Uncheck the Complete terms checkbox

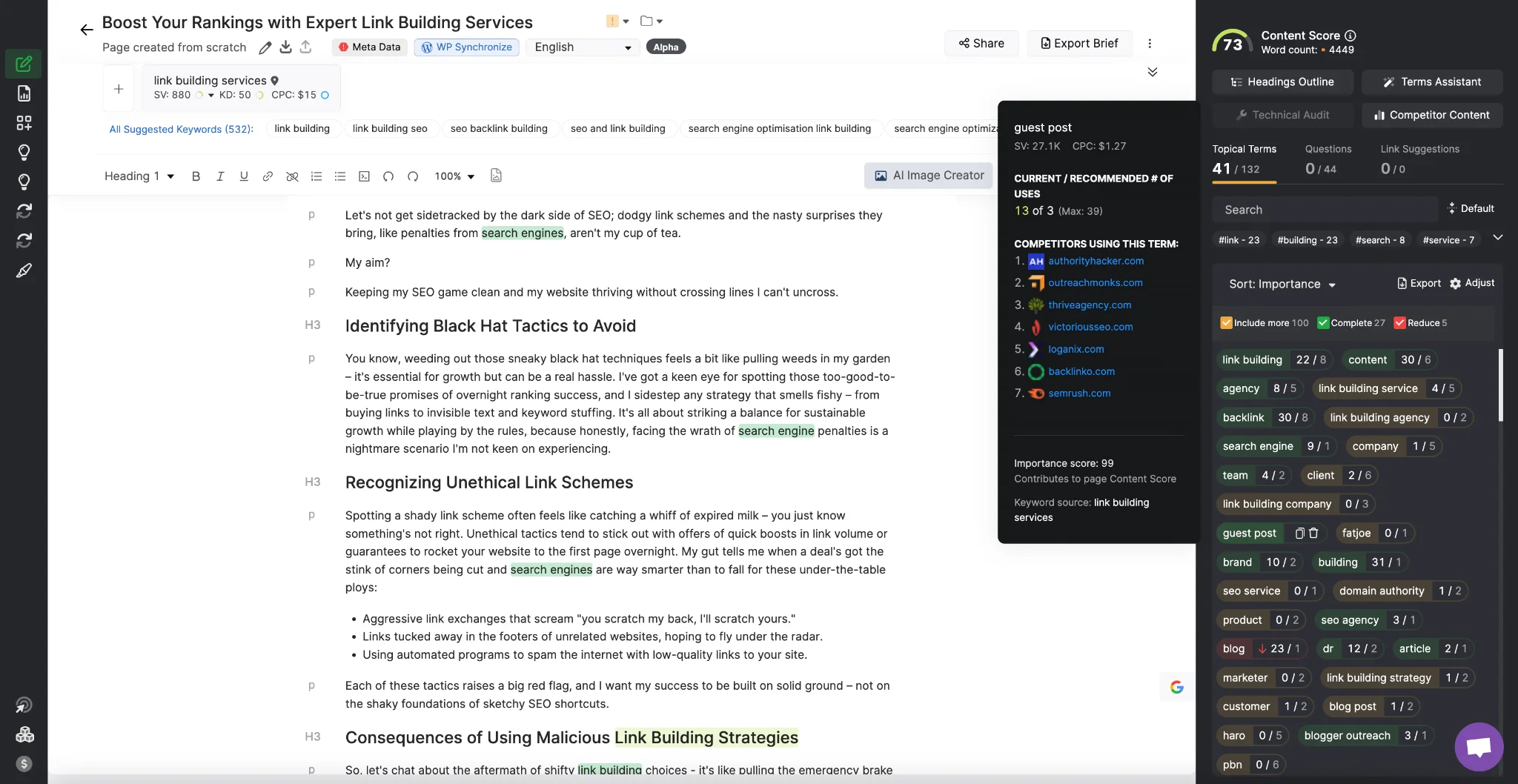click(x=1323, y=322)
